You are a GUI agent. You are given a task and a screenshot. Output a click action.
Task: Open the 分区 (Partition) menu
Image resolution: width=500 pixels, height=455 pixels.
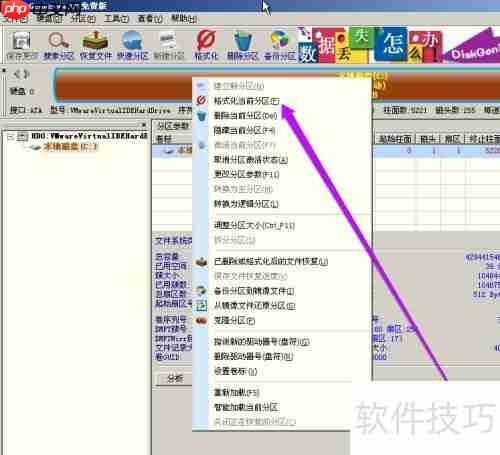[x=83, y=19]
